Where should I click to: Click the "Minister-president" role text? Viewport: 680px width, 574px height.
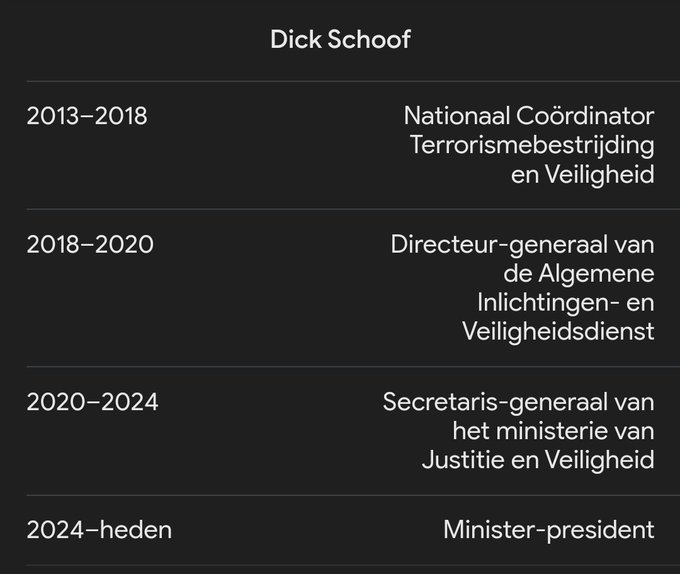(x=548, y=530)
